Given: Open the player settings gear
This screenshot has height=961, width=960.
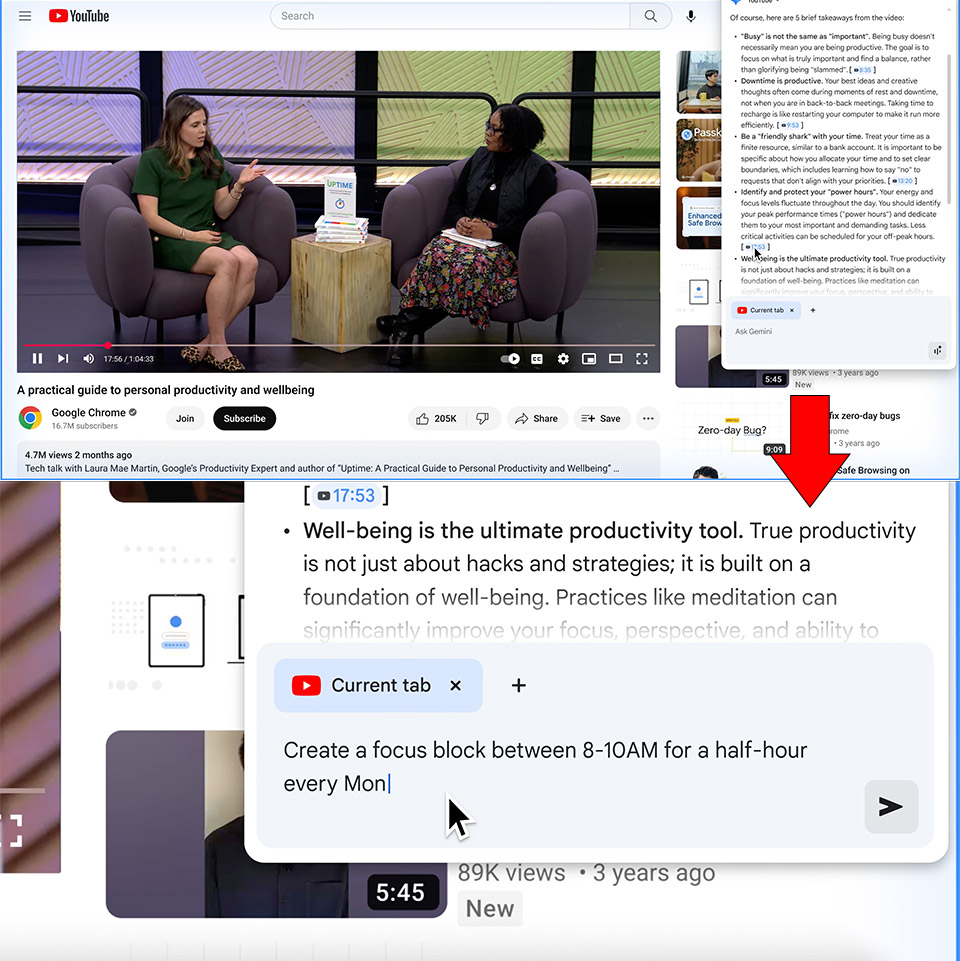Looking at the screenshot, I should coord(563,359).
